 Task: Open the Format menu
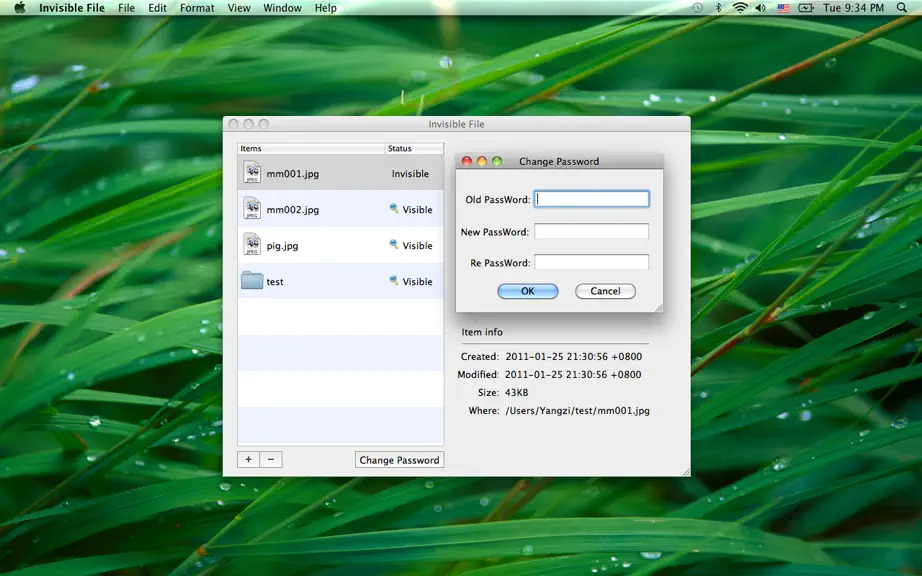coord(197,8)
